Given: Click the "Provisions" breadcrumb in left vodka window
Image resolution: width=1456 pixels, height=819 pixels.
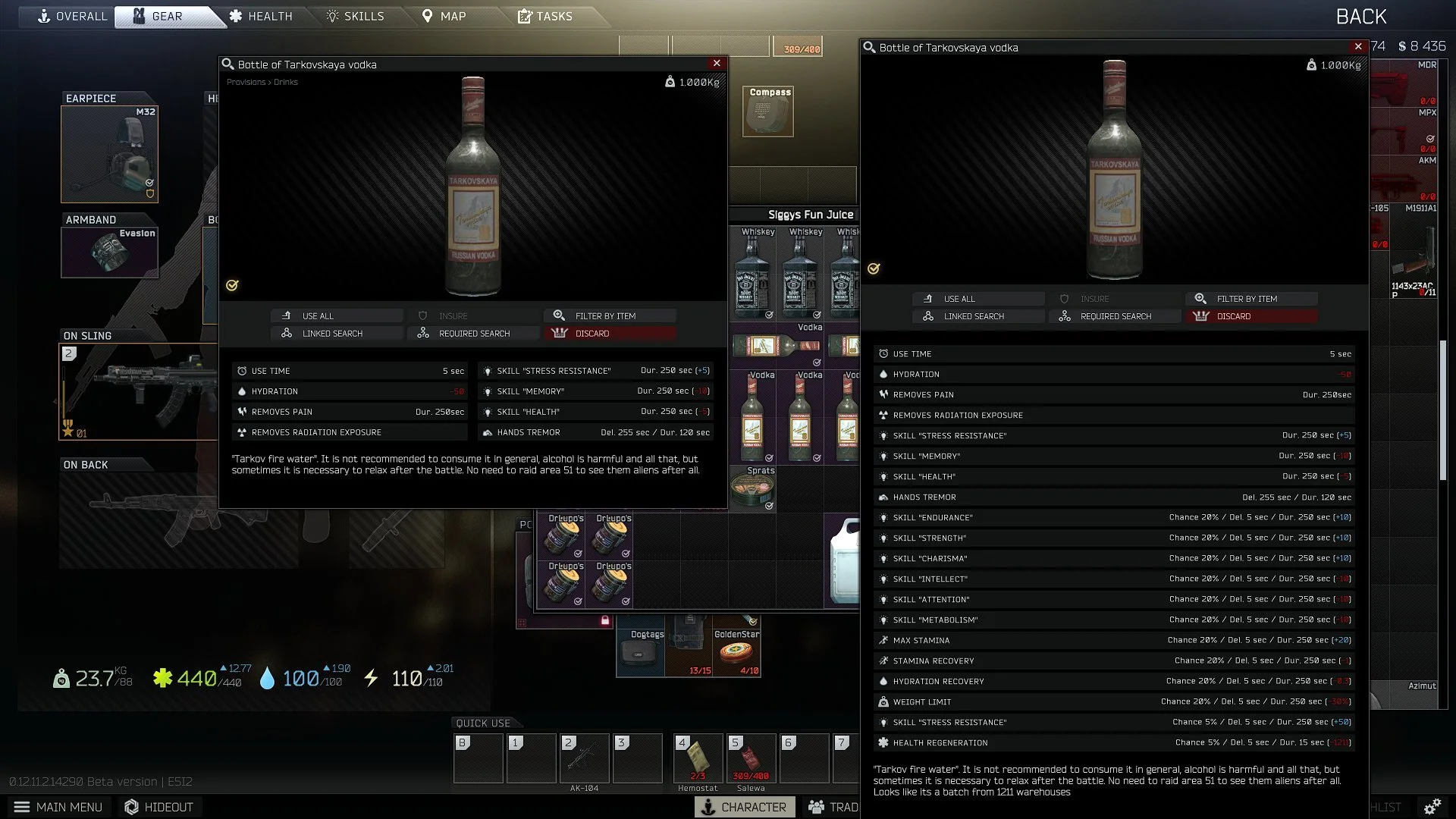Looking at the screenshot, I should (246, 82).
